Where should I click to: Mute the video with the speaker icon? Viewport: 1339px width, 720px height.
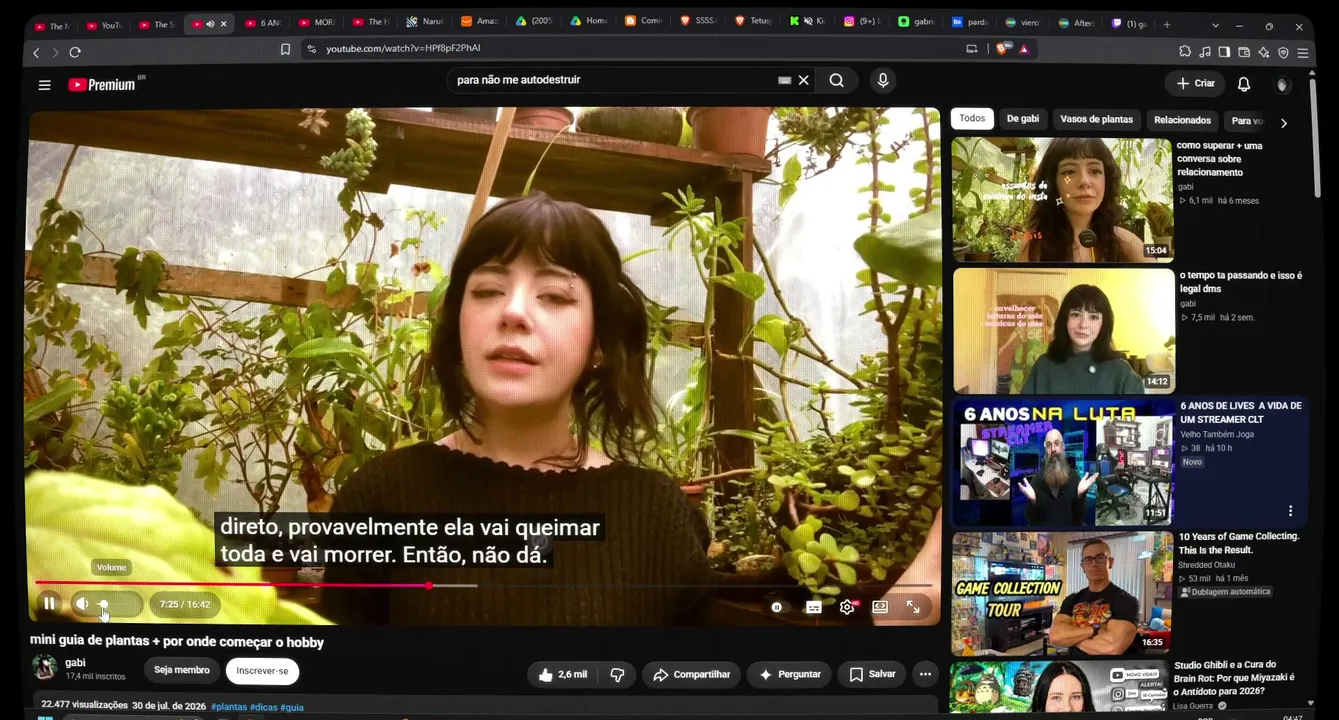pyautogui.click(x=82, y=603)
